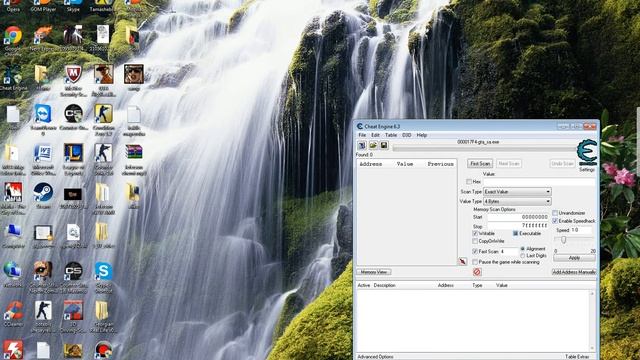Screen dimensions: 640x360
Task: Click the Fast Scan alignment value field
Action: 509,251
